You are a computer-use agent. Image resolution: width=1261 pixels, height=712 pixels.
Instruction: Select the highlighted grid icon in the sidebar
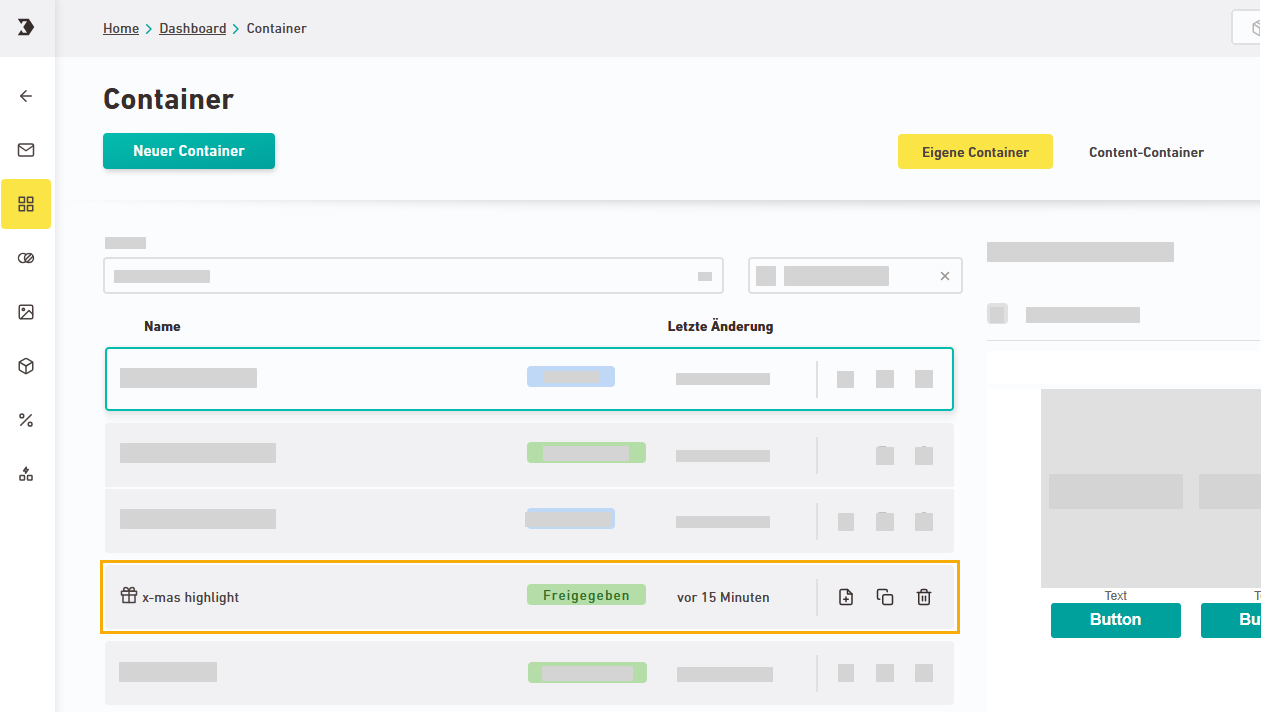26,204
